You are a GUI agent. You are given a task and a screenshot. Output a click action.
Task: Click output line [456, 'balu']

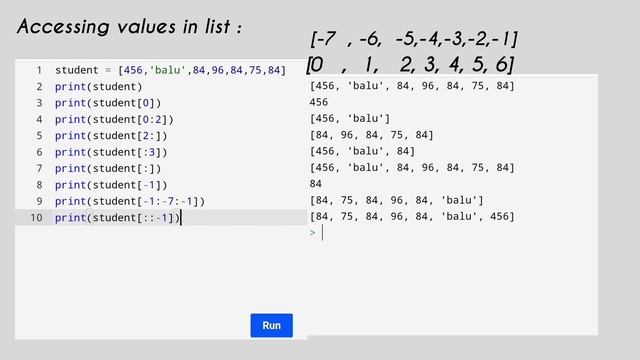(350, 118)
